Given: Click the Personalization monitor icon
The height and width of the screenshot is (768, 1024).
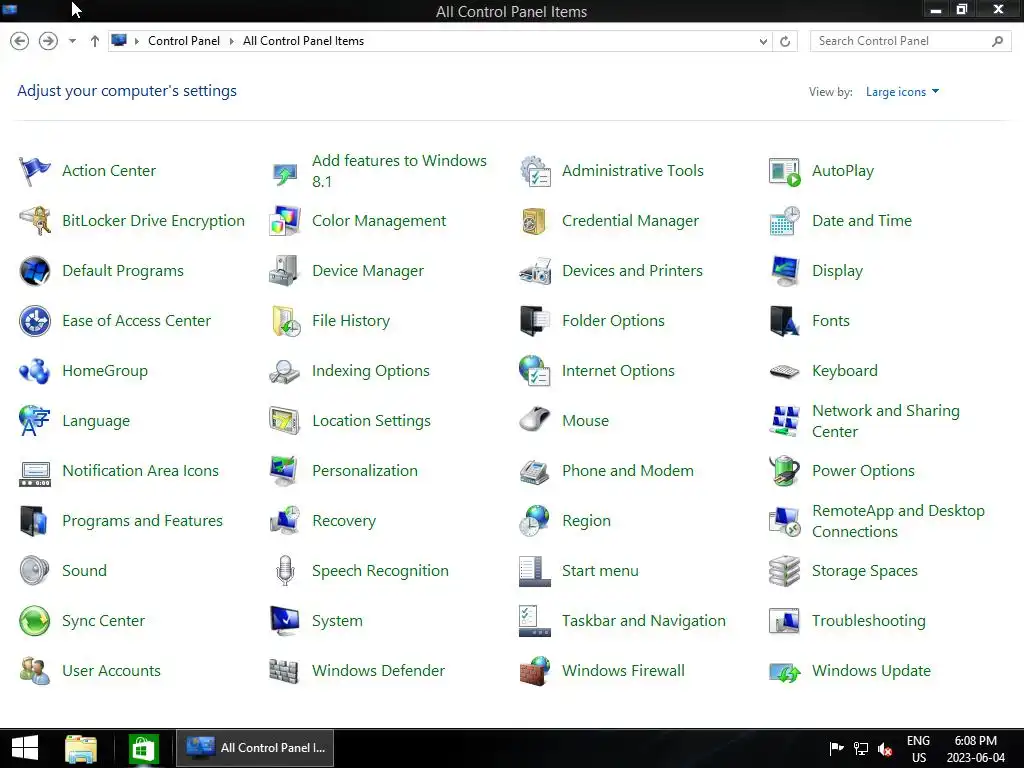Looking at the screenshot, I should tap(285, 471).
